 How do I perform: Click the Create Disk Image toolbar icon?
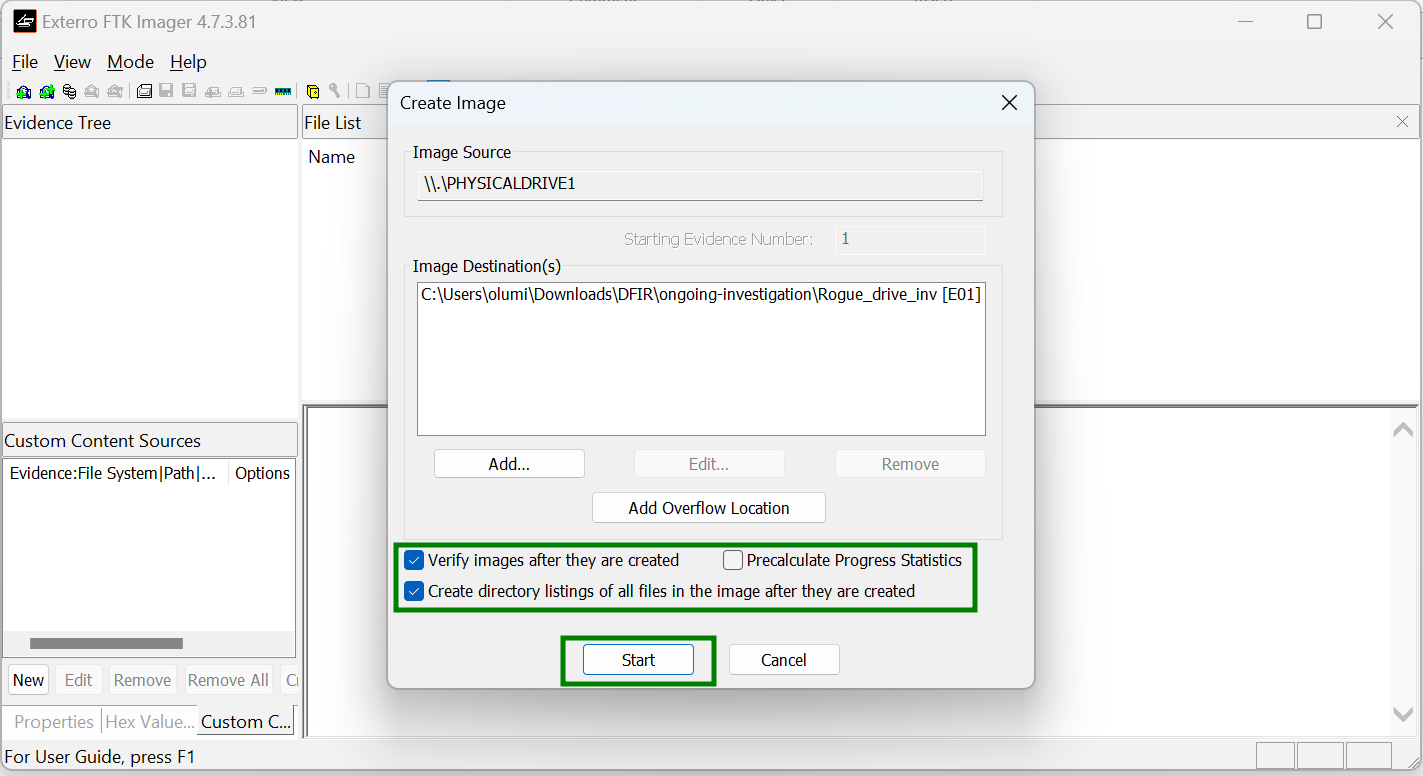pos(144,92)
